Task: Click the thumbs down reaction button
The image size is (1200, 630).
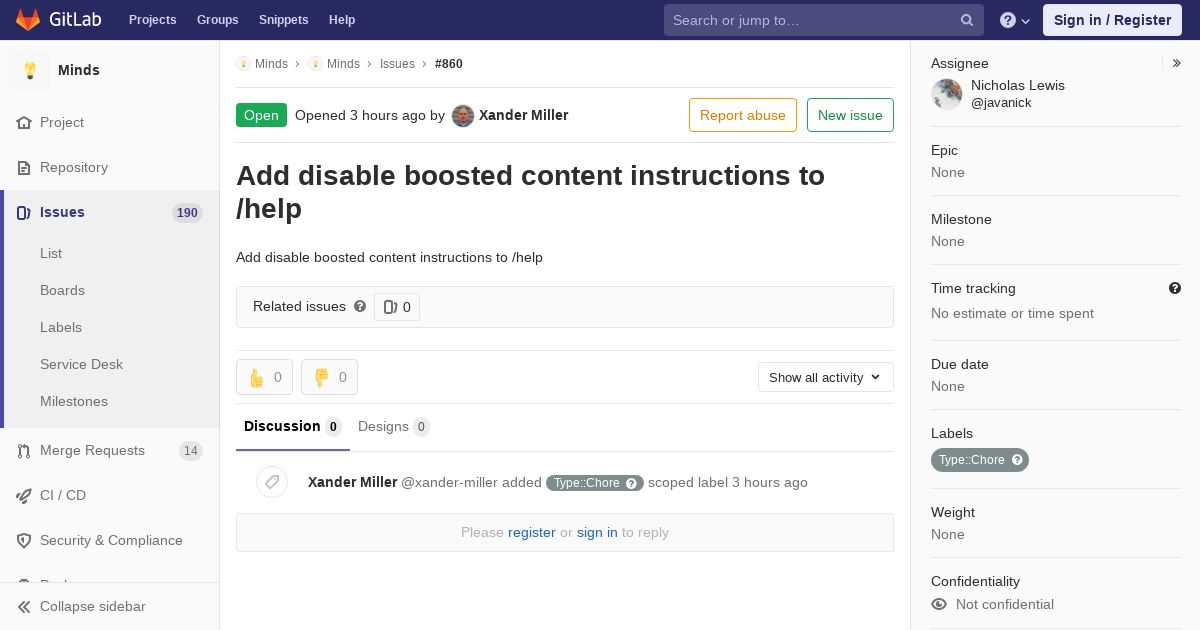Action: coord(329,377)
